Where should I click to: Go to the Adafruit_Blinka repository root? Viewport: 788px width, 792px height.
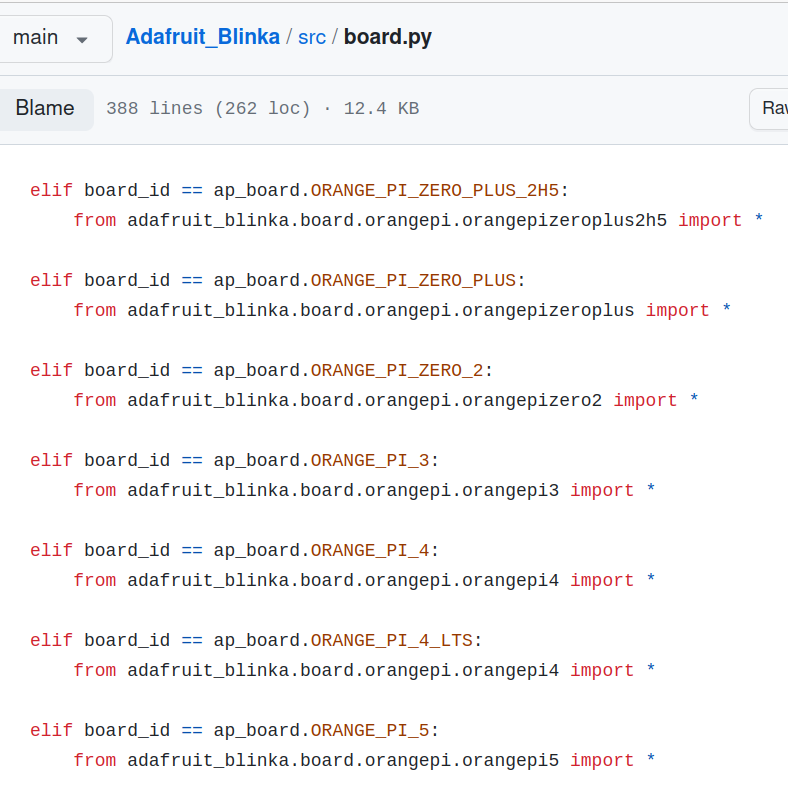(x=202, y=37)
